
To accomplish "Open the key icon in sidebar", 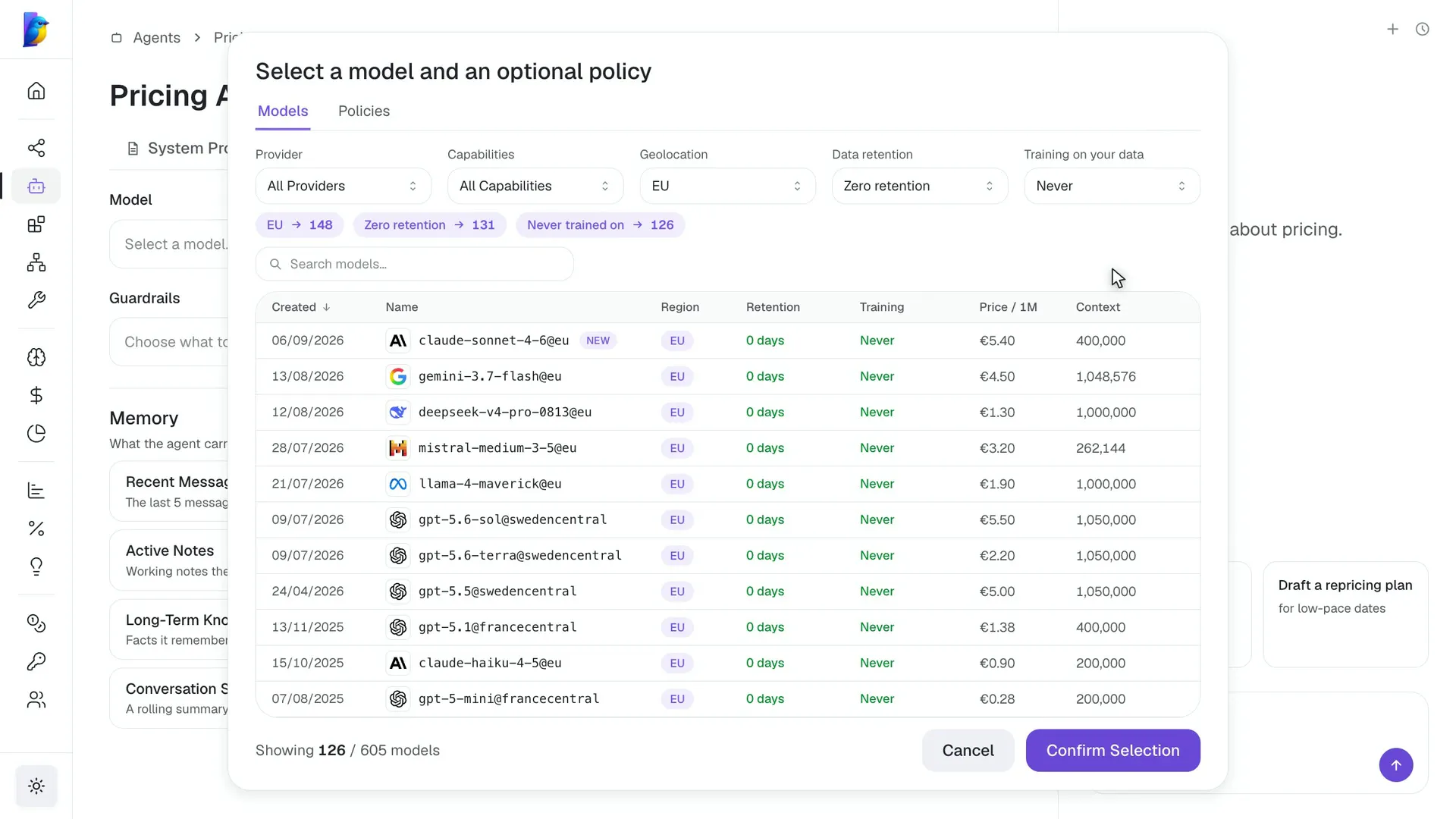I will tap(36, 661).
